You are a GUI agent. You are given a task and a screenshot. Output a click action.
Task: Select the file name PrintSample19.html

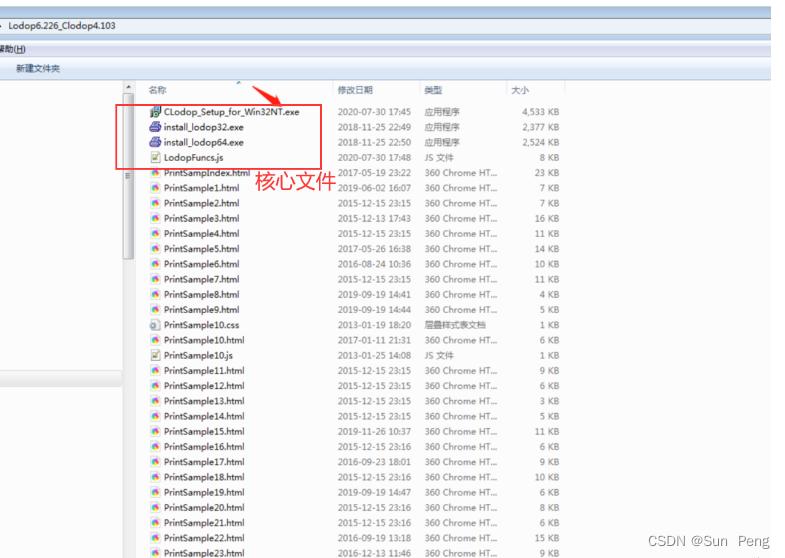[204, 492]
